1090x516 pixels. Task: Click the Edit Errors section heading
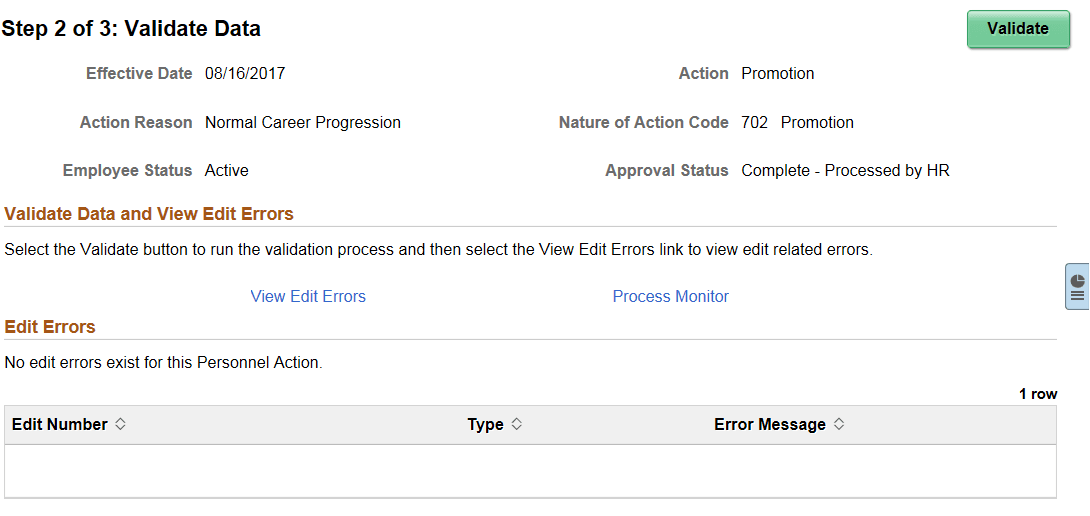(x=50, y=327)
